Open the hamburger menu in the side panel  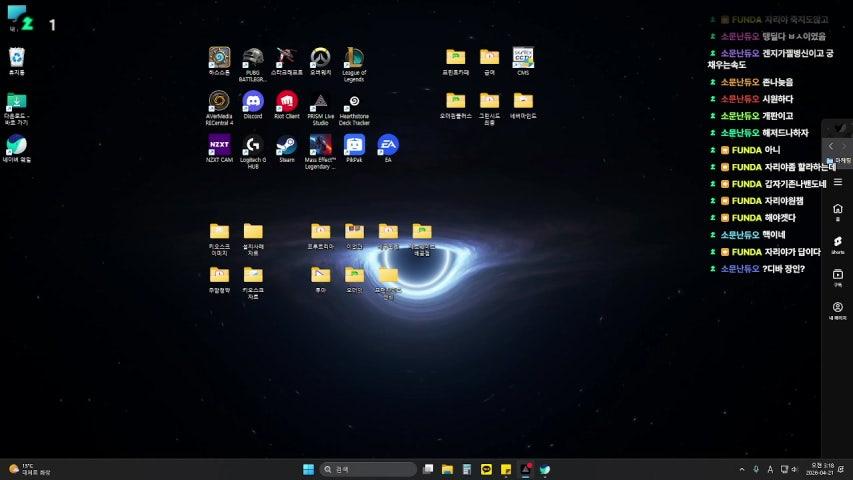pos(837,182)
